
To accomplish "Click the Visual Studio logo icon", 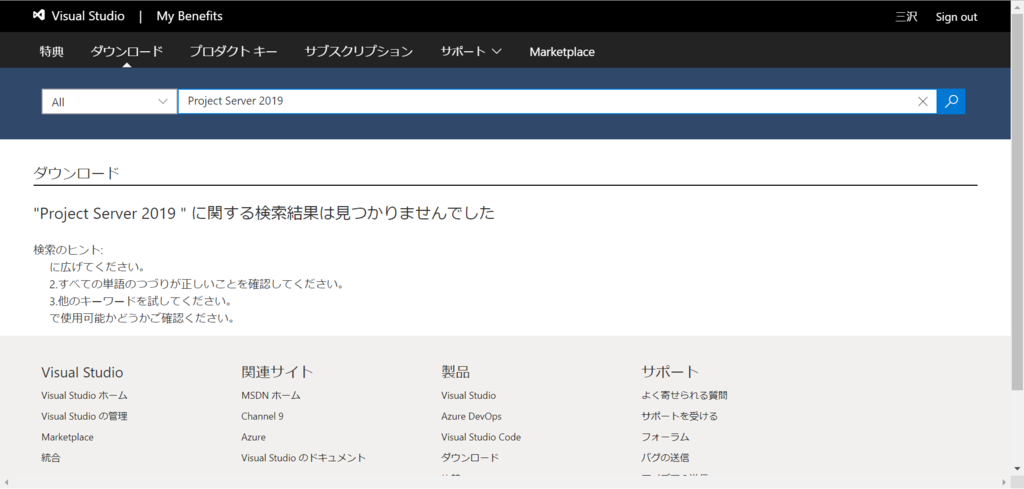I will (39, 16).
